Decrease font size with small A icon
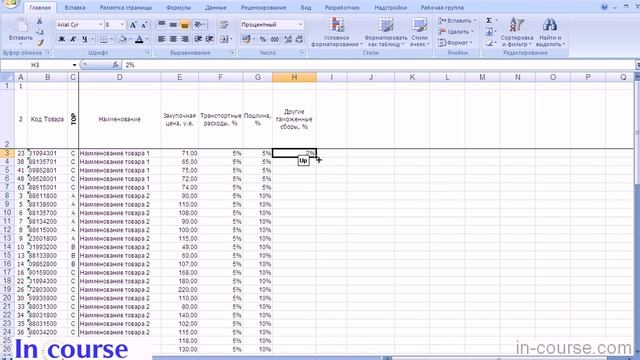Viewport: 640px width, 360px height. 144,25
